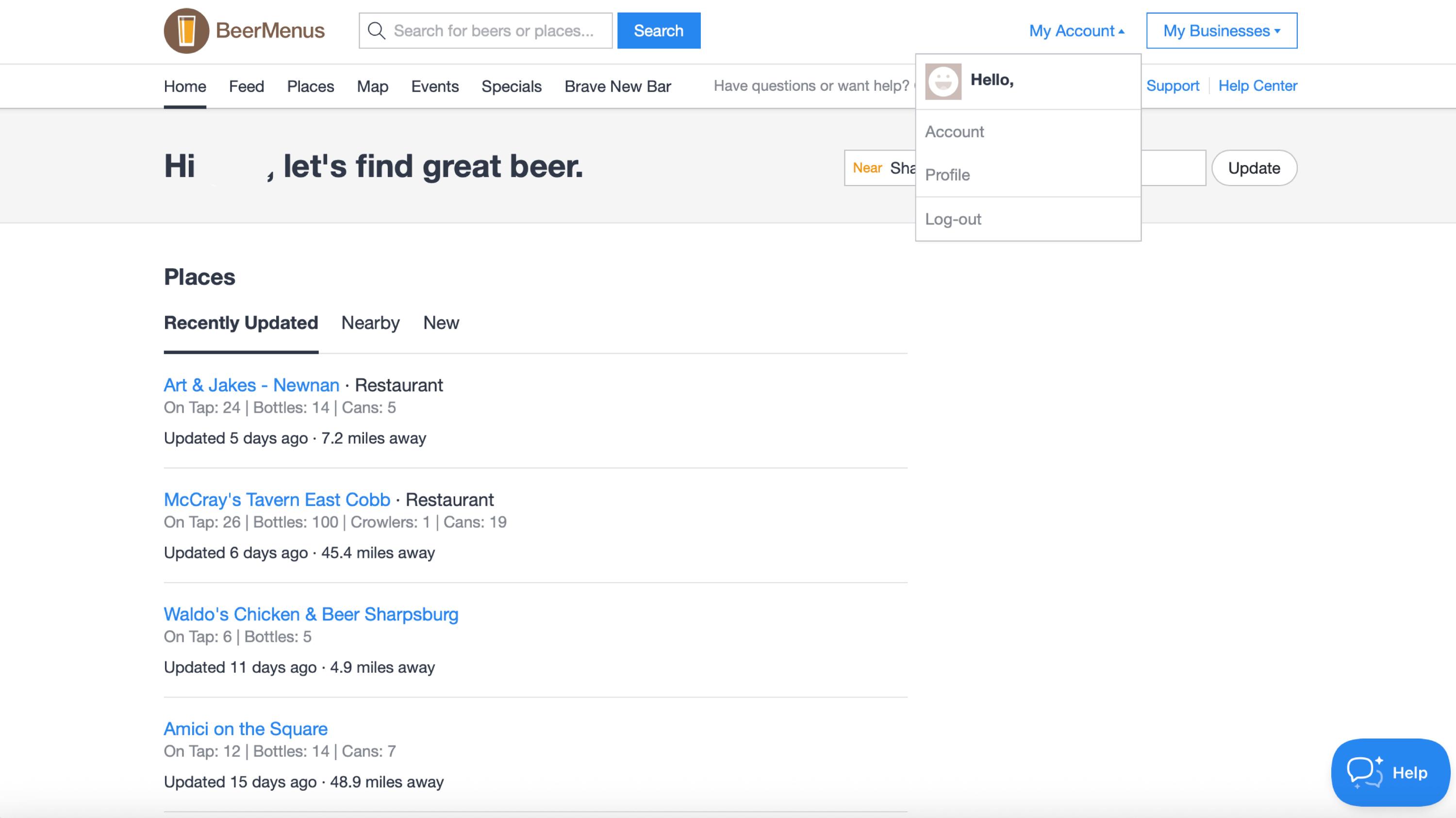Open McCray's Tavern East Cobb link
The width and height of the screenshot is (1456, 818).
(277, 500)
